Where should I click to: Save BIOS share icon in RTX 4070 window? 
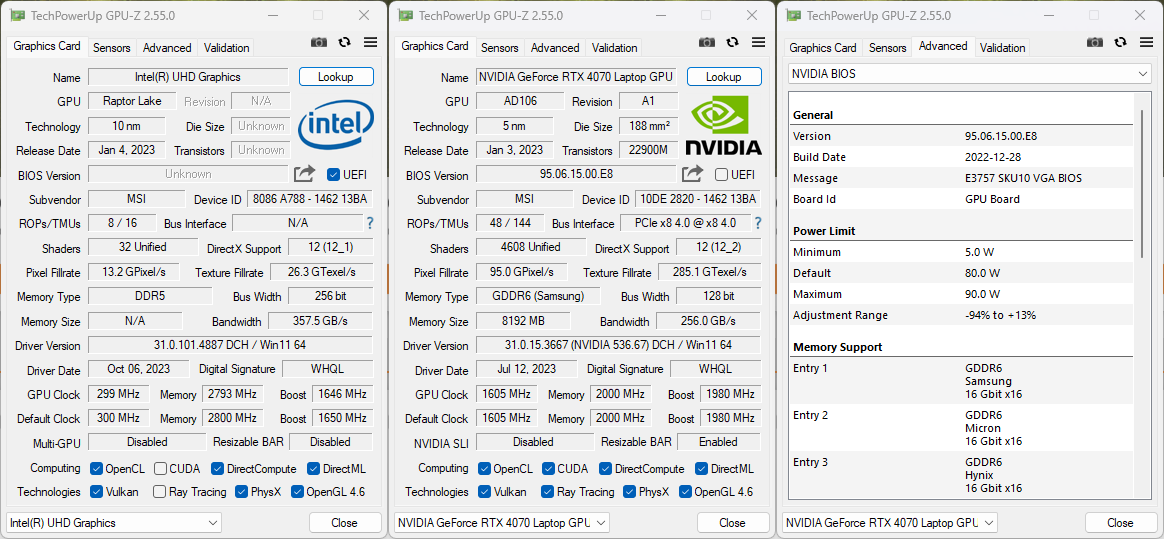[x=693, y=174]
